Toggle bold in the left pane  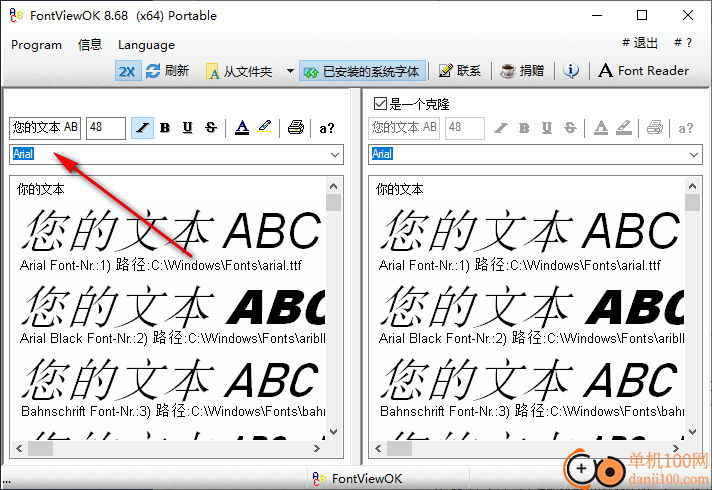tap(165, 128)
